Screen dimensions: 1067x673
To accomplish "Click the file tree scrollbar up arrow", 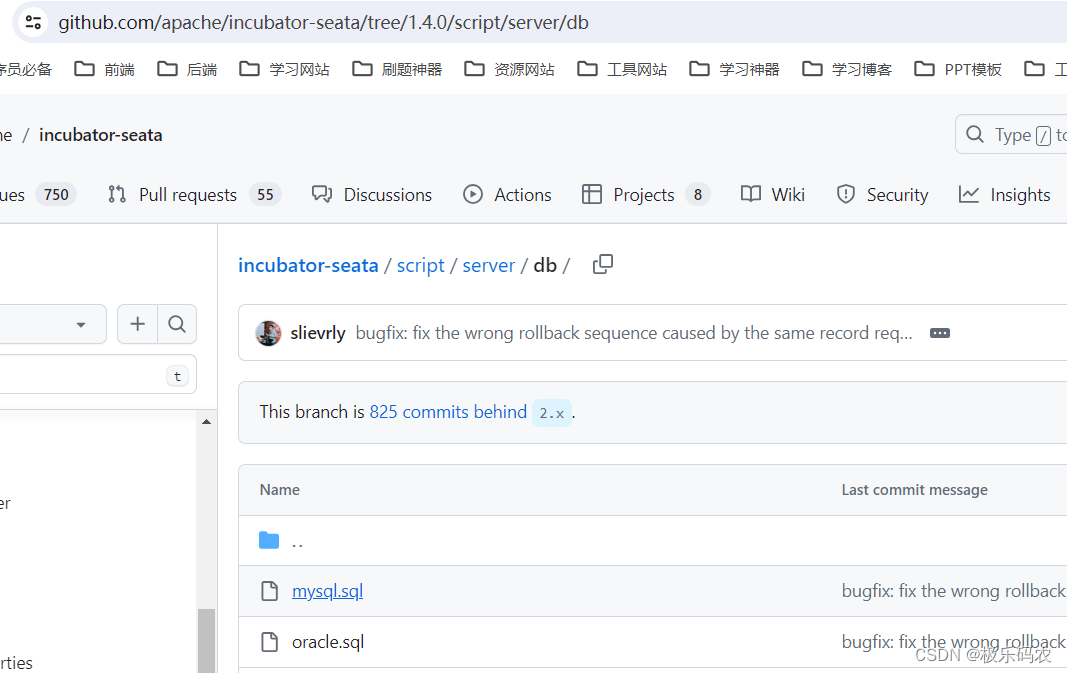I will 206,422.
